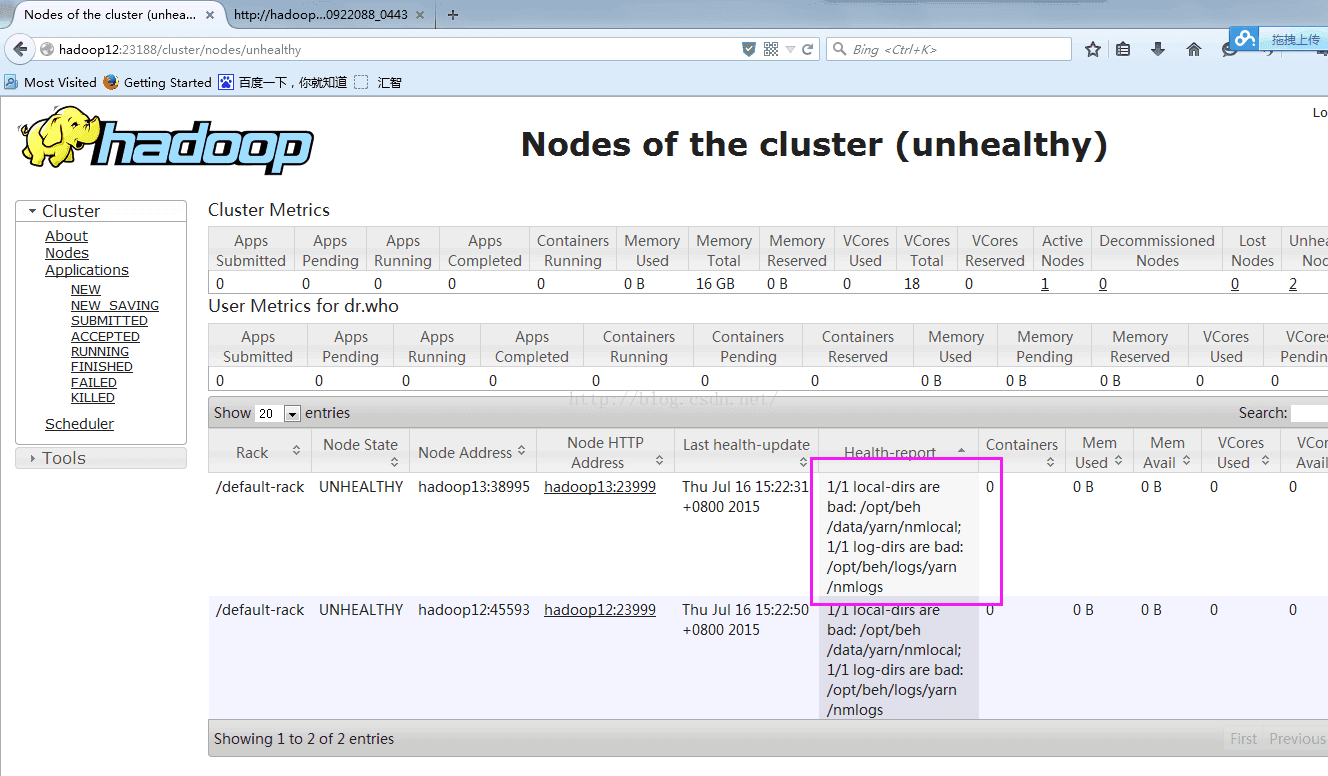The width and height of the screenshot is (1328, 776).
Task: Sort by VCores Used column arrows
Action: [1266, 461]
